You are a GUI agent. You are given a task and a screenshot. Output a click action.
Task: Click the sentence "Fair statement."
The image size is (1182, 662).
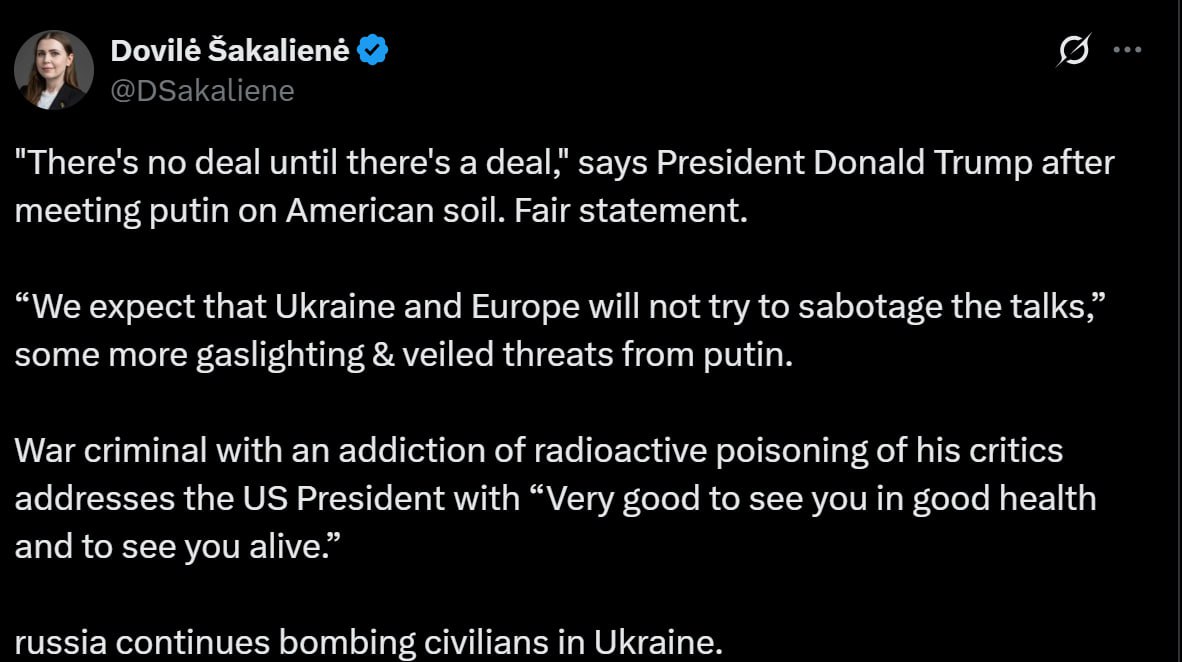point(631,211)
